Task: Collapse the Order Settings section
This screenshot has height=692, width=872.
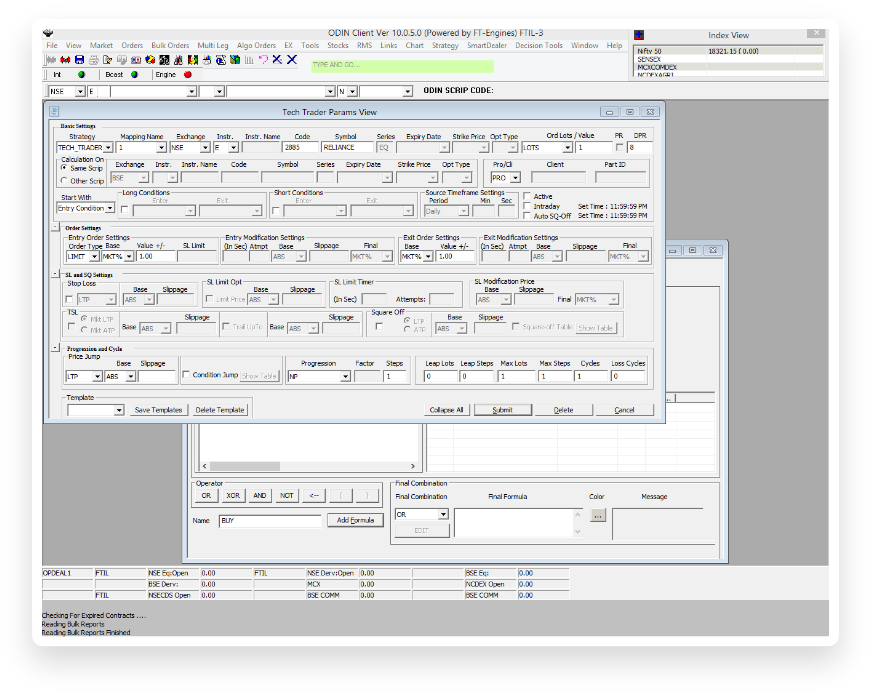Action: (56, 227)
